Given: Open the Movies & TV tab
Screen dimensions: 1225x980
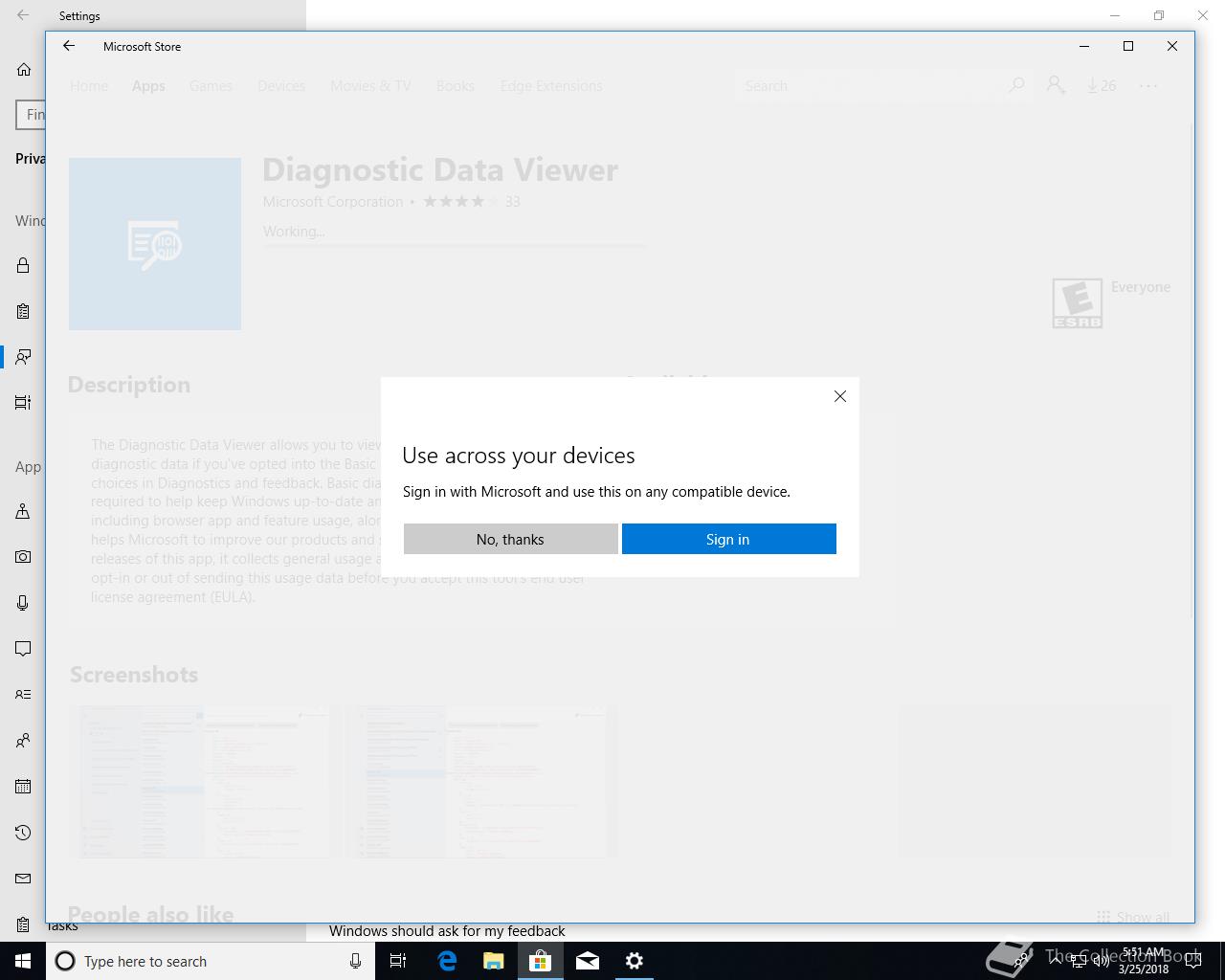Looking at the screenshot, I should pyautogui.click(x=370, y=86).
